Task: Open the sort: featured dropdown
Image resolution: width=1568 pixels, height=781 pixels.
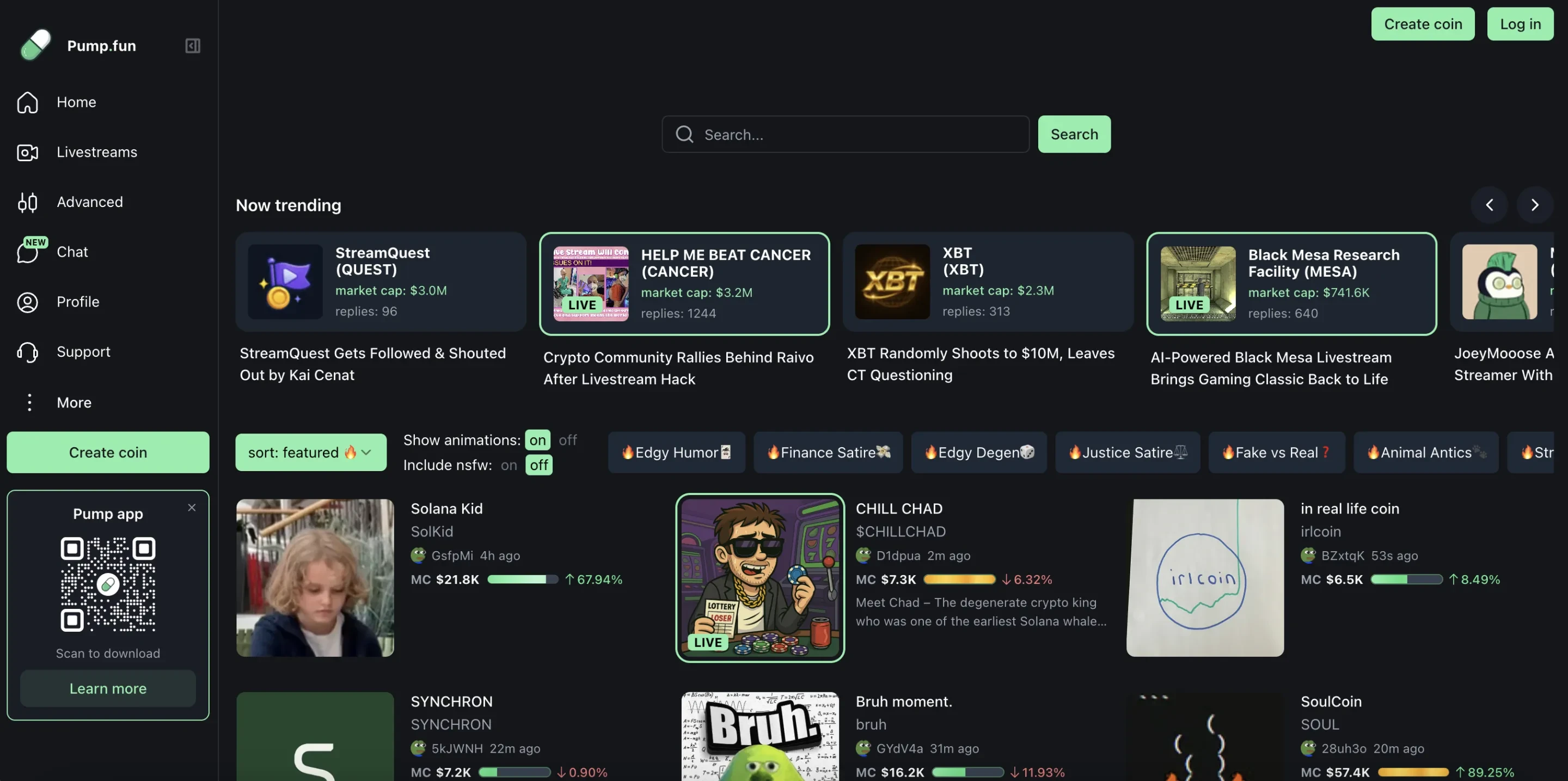Action: (310, 452)
